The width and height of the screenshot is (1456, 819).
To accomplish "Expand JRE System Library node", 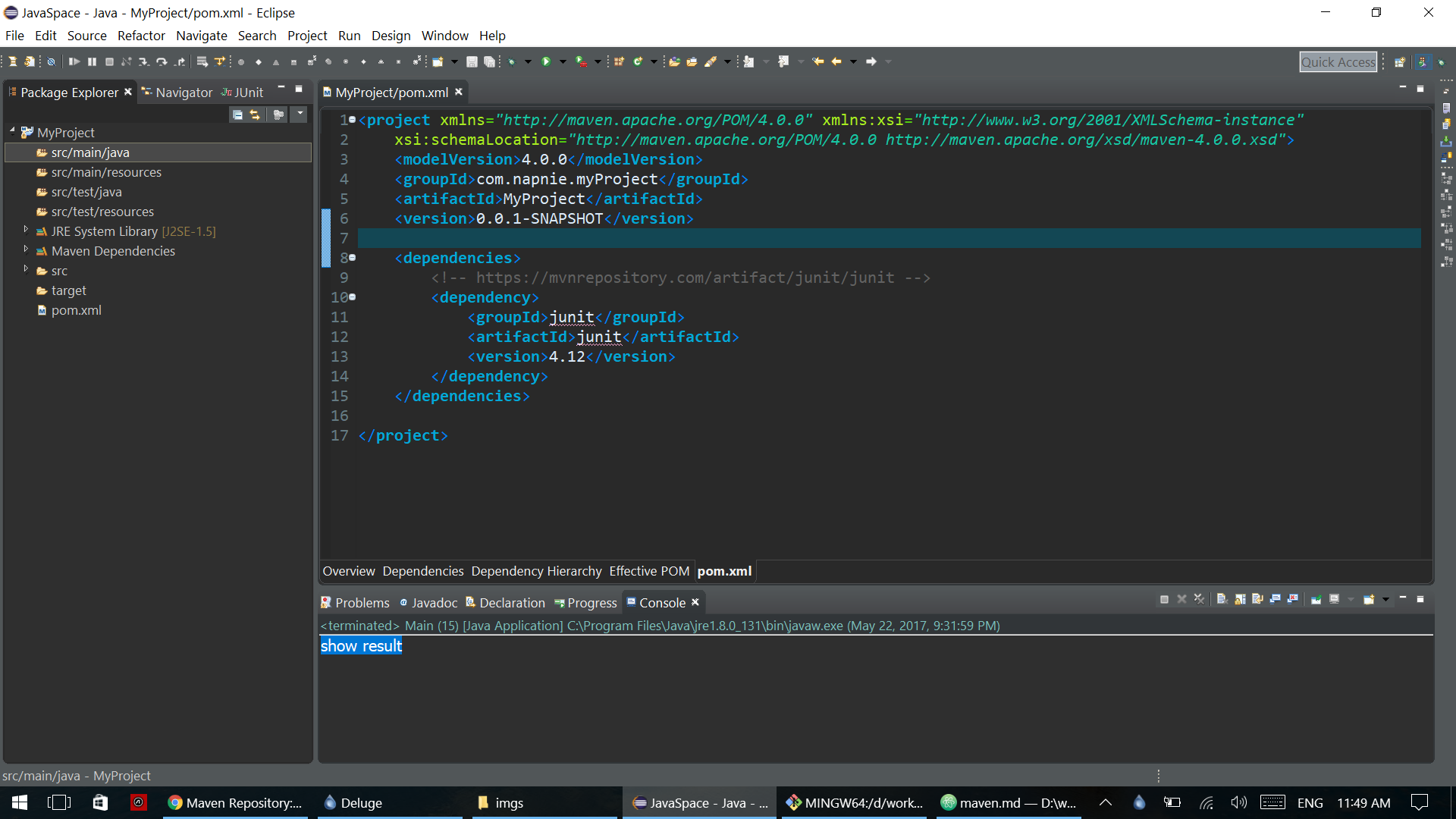I will point(26,228).
